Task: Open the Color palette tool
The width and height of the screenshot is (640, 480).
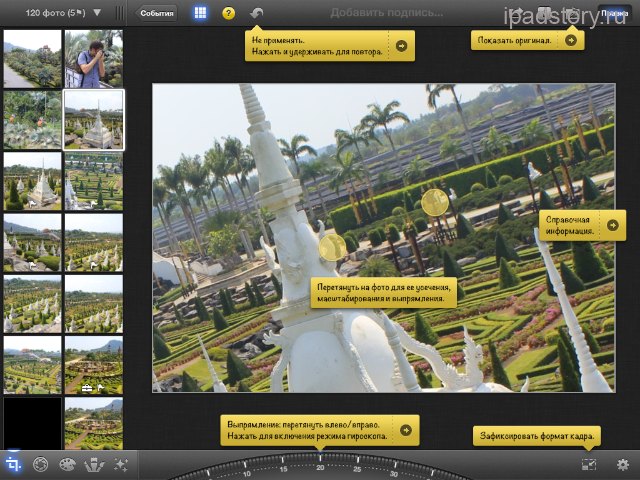Action: 67,464
